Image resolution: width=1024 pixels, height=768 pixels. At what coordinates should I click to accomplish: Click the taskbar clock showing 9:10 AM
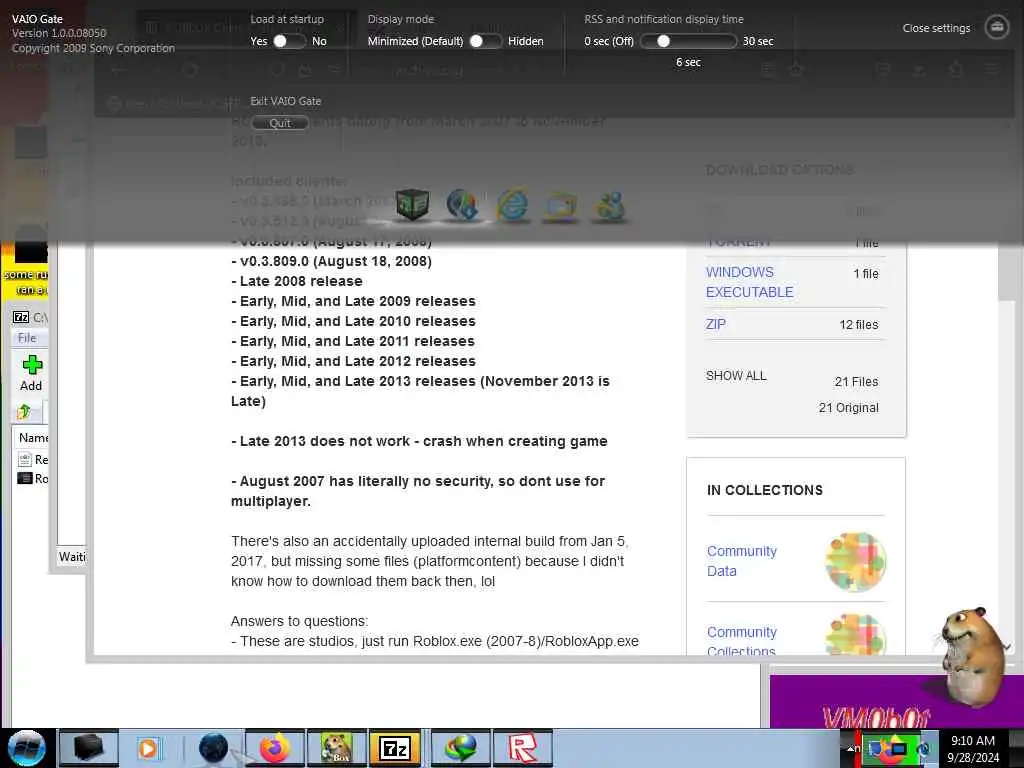(973, 748)
